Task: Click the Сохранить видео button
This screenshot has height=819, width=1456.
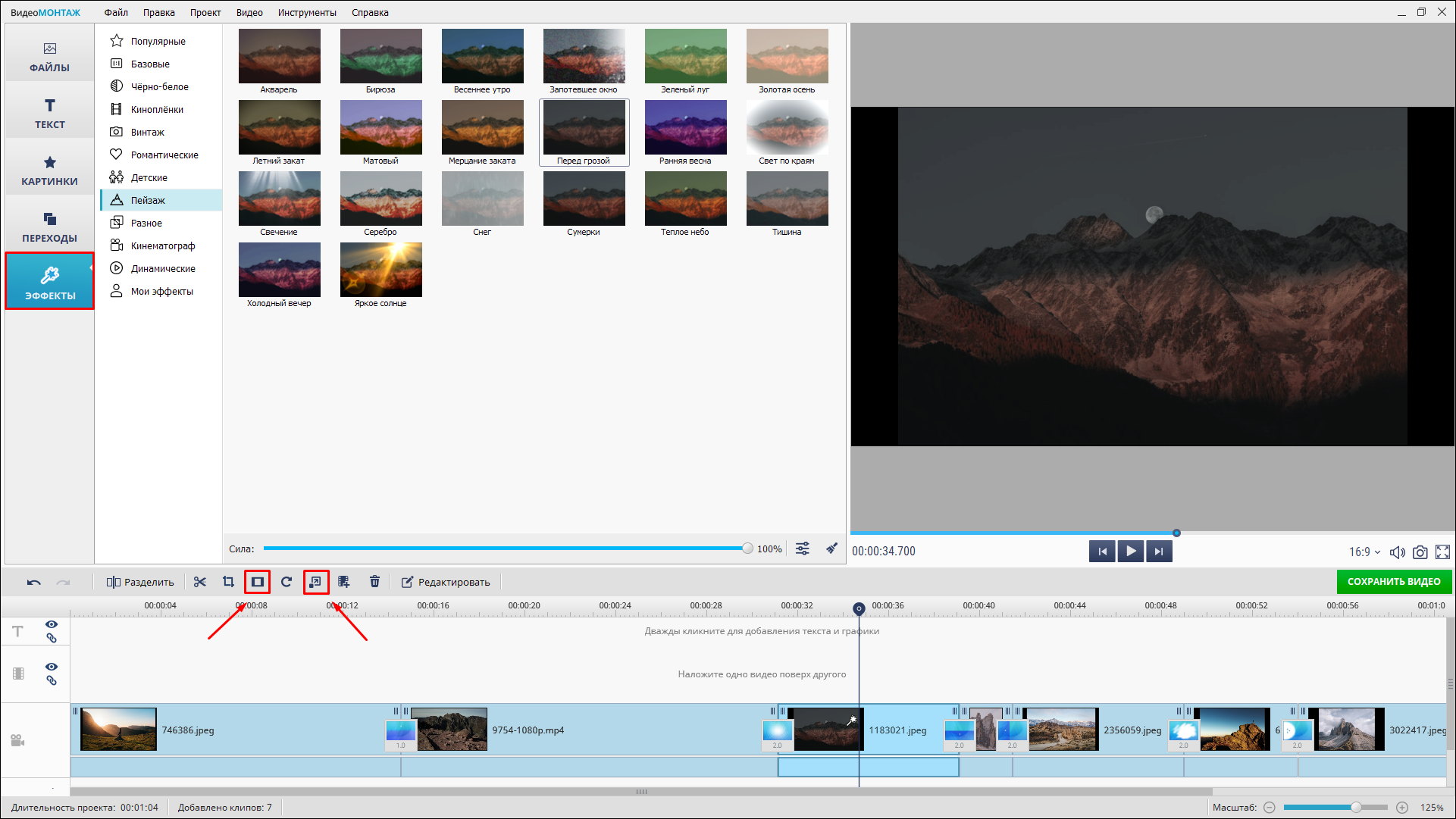Action: 1394,582
